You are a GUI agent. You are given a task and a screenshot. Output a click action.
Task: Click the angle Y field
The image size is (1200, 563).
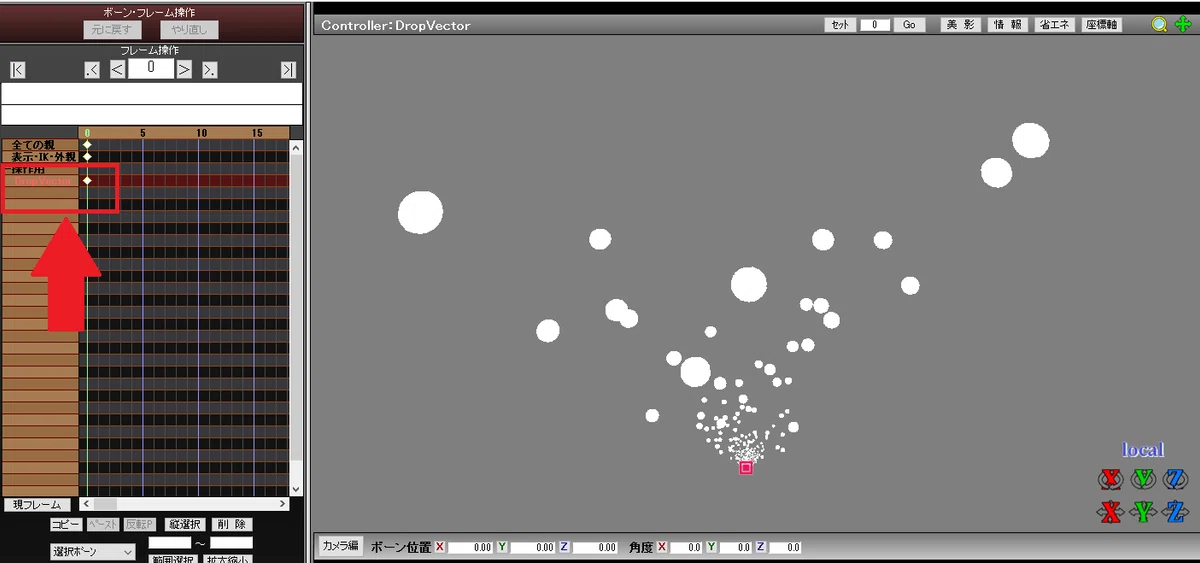tap(735, 548)
